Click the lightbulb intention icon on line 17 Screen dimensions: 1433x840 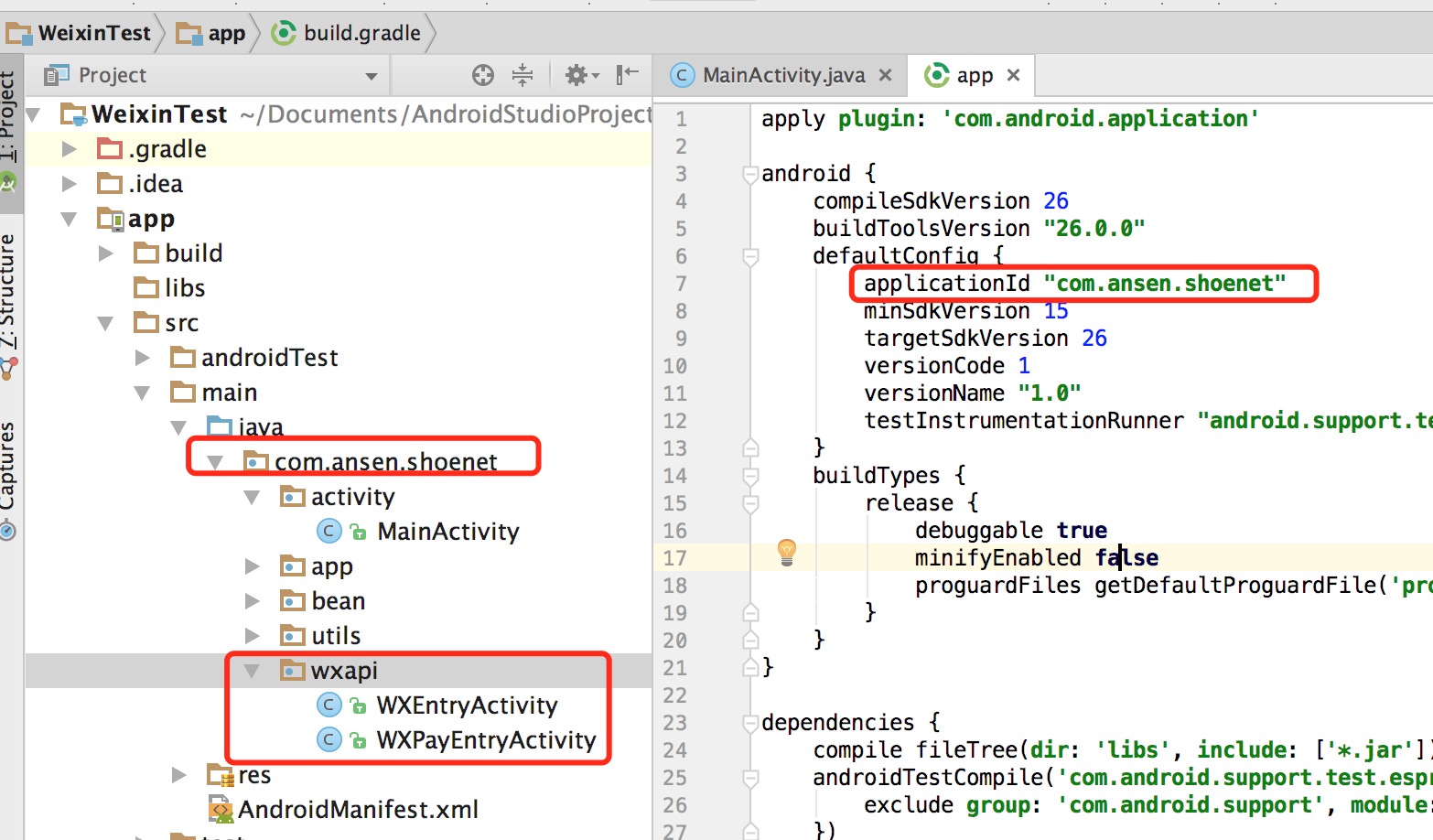point(787,552)
